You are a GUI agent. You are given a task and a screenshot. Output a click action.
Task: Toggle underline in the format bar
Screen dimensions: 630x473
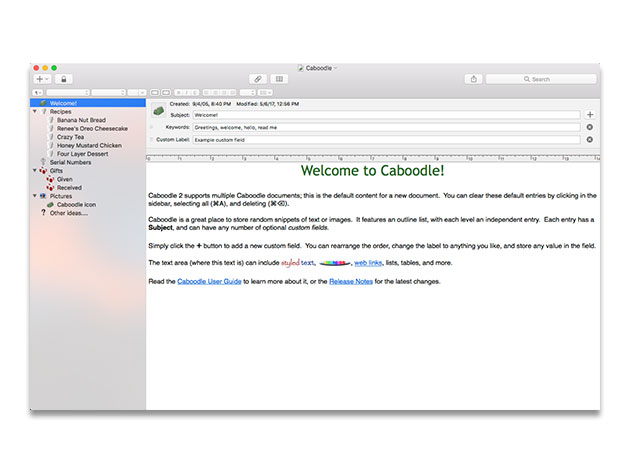point(194,92)
